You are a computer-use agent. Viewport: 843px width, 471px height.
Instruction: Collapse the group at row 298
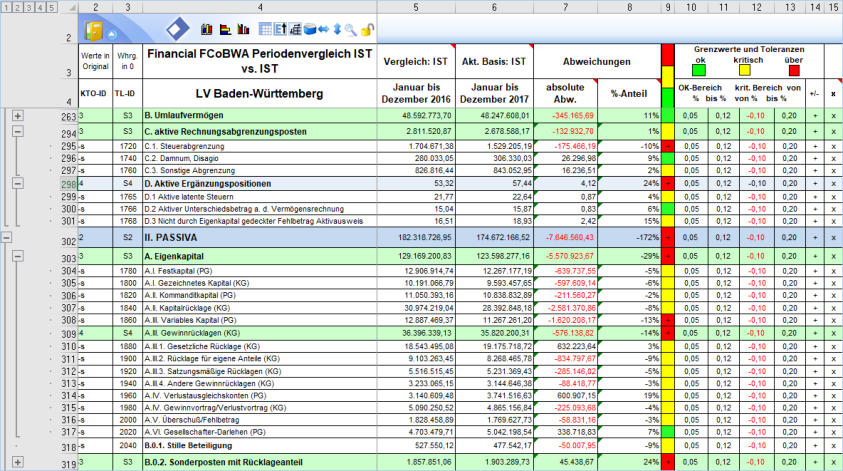click(19, 184)
